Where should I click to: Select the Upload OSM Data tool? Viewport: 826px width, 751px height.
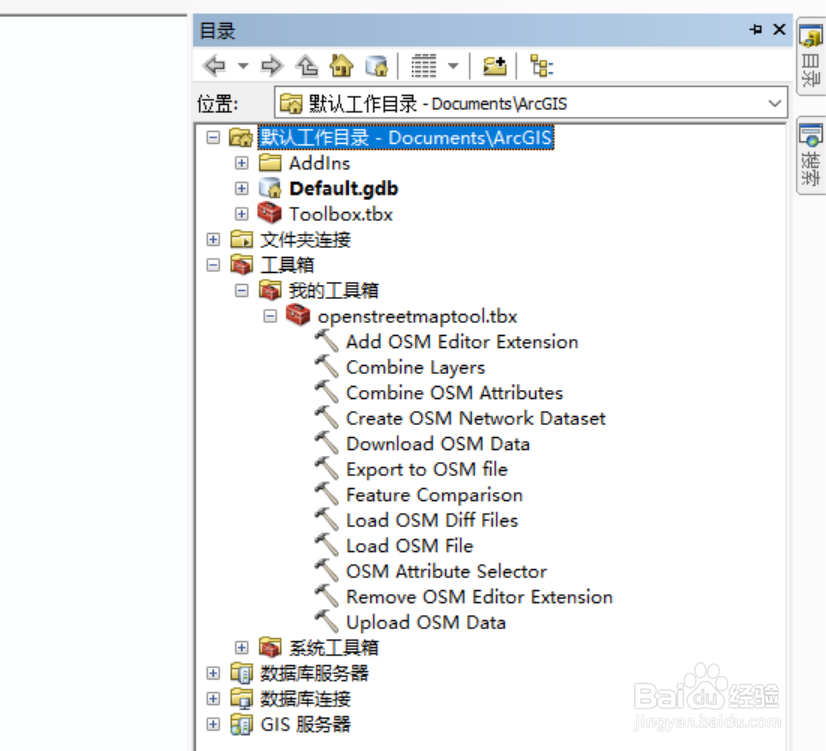click(426, 622)
